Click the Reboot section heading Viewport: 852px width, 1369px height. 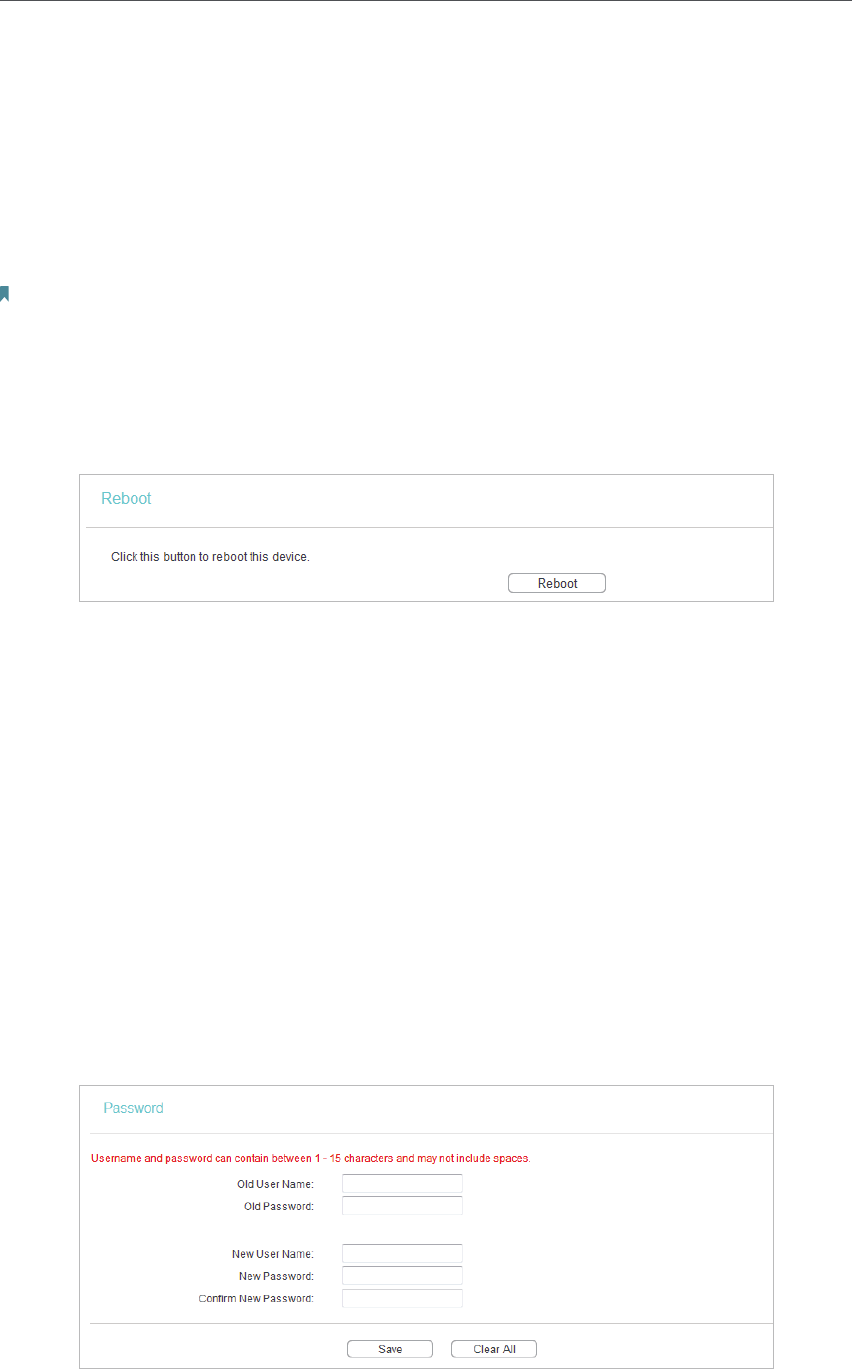[x=126, y=498]
